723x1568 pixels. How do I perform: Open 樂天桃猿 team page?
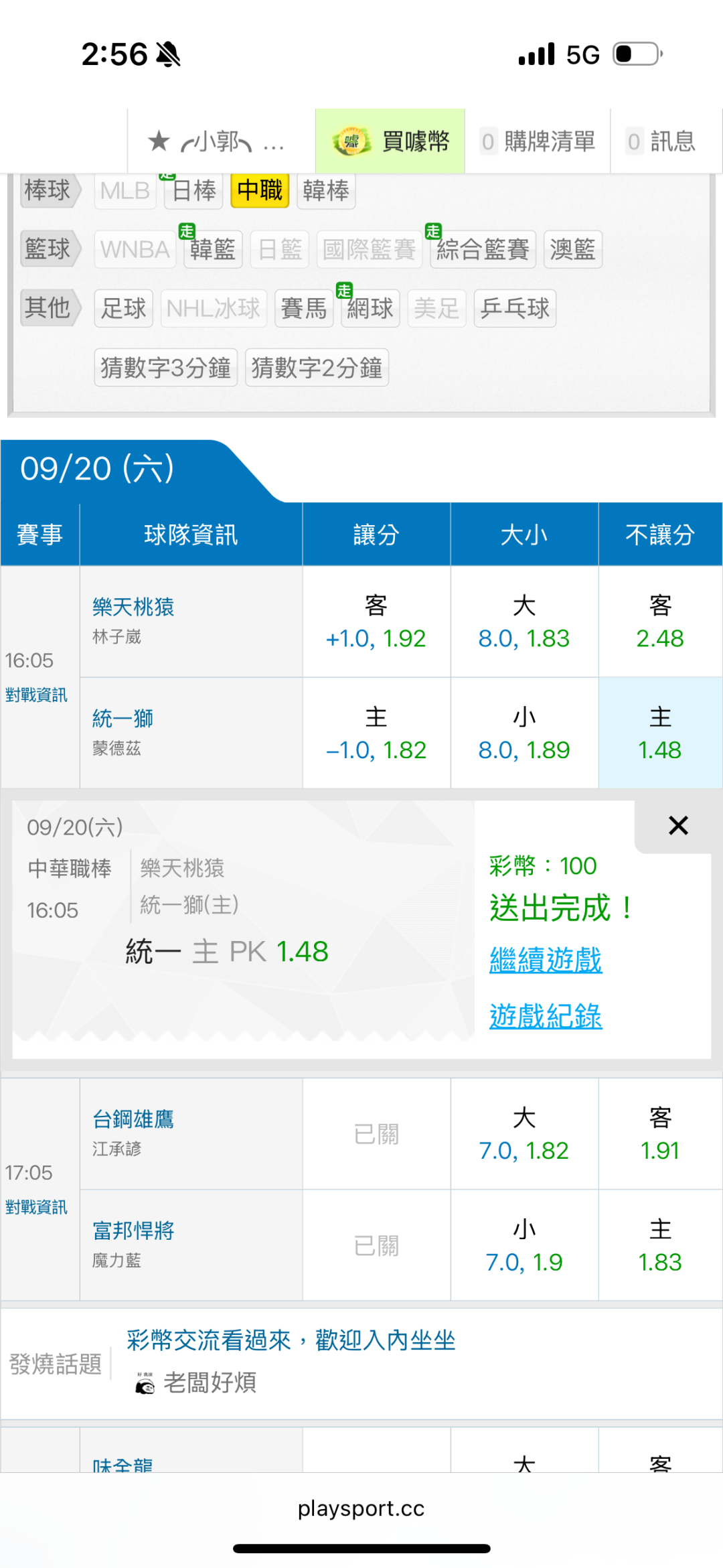133,607
